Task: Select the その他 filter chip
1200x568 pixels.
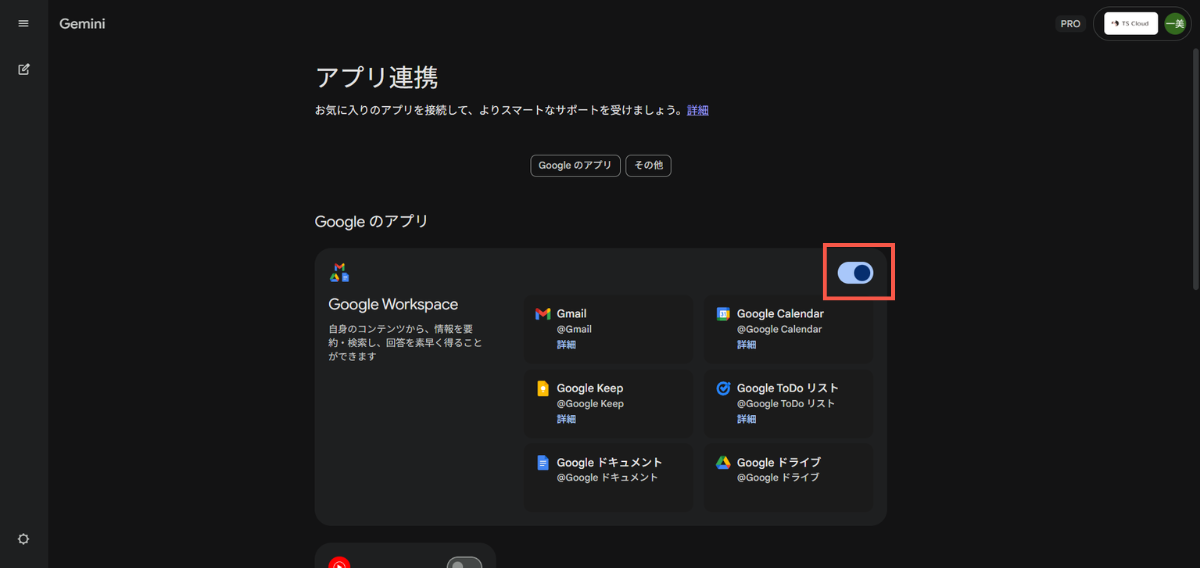Action: [x=648, y=166]
